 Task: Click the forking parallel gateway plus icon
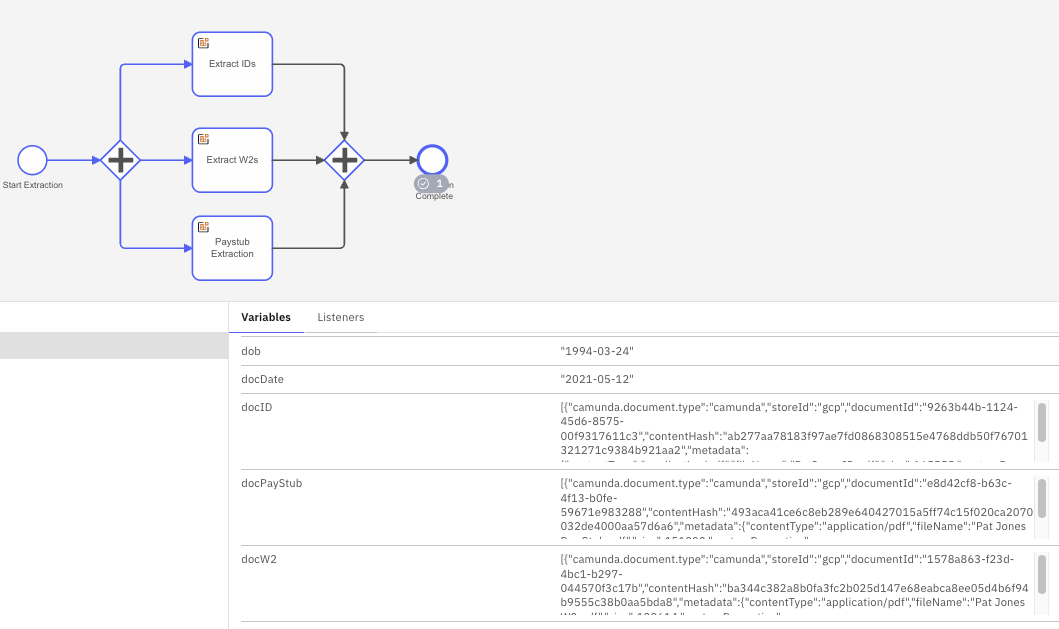click(x=121, y=160)
